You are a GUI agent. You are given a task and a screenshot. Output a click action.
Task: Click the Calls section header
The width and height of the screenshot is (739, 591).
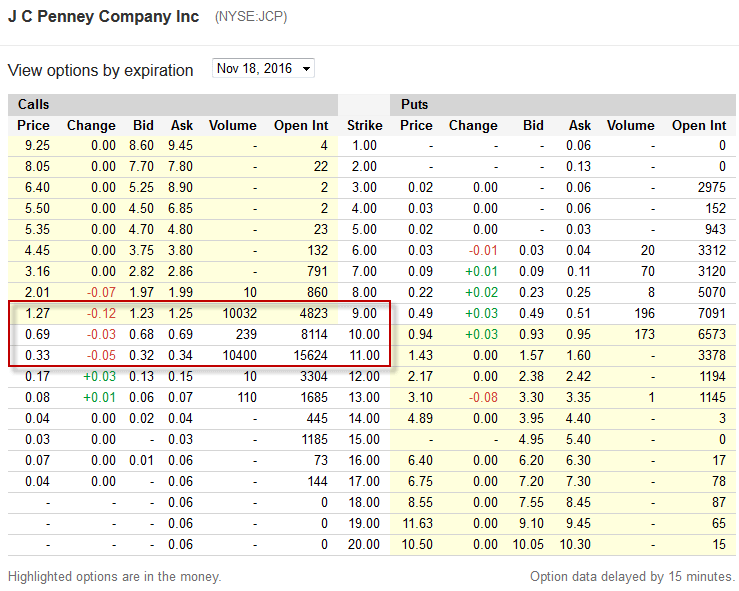[x=33, y=105]
